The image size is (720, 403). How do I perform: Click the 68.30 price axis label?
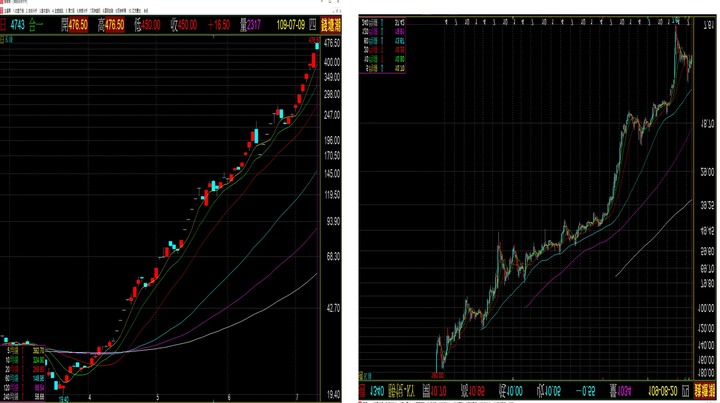coord(333,257)
